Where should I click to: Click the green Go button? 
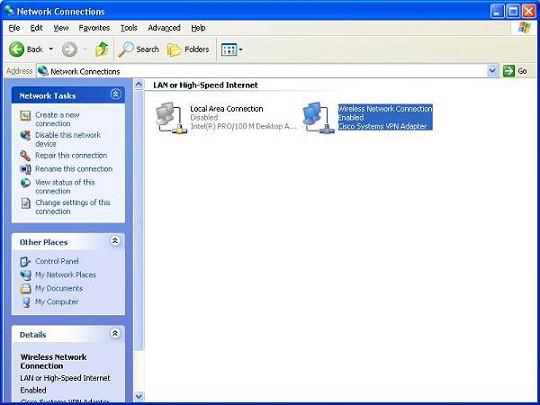tap(515, 71)
